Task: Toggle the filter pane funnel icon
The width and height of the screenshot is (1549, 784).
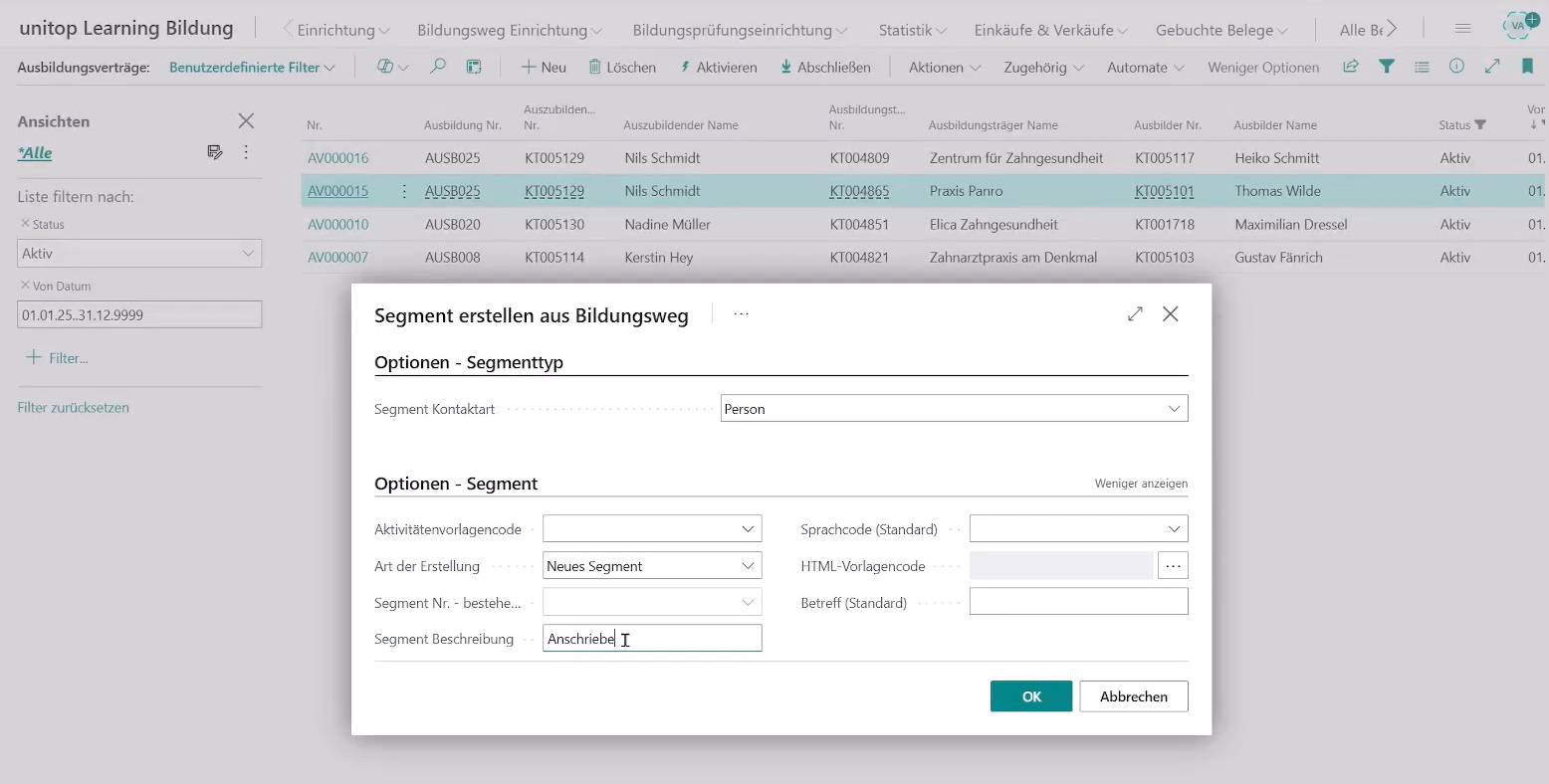Action: coord(1386,67)
